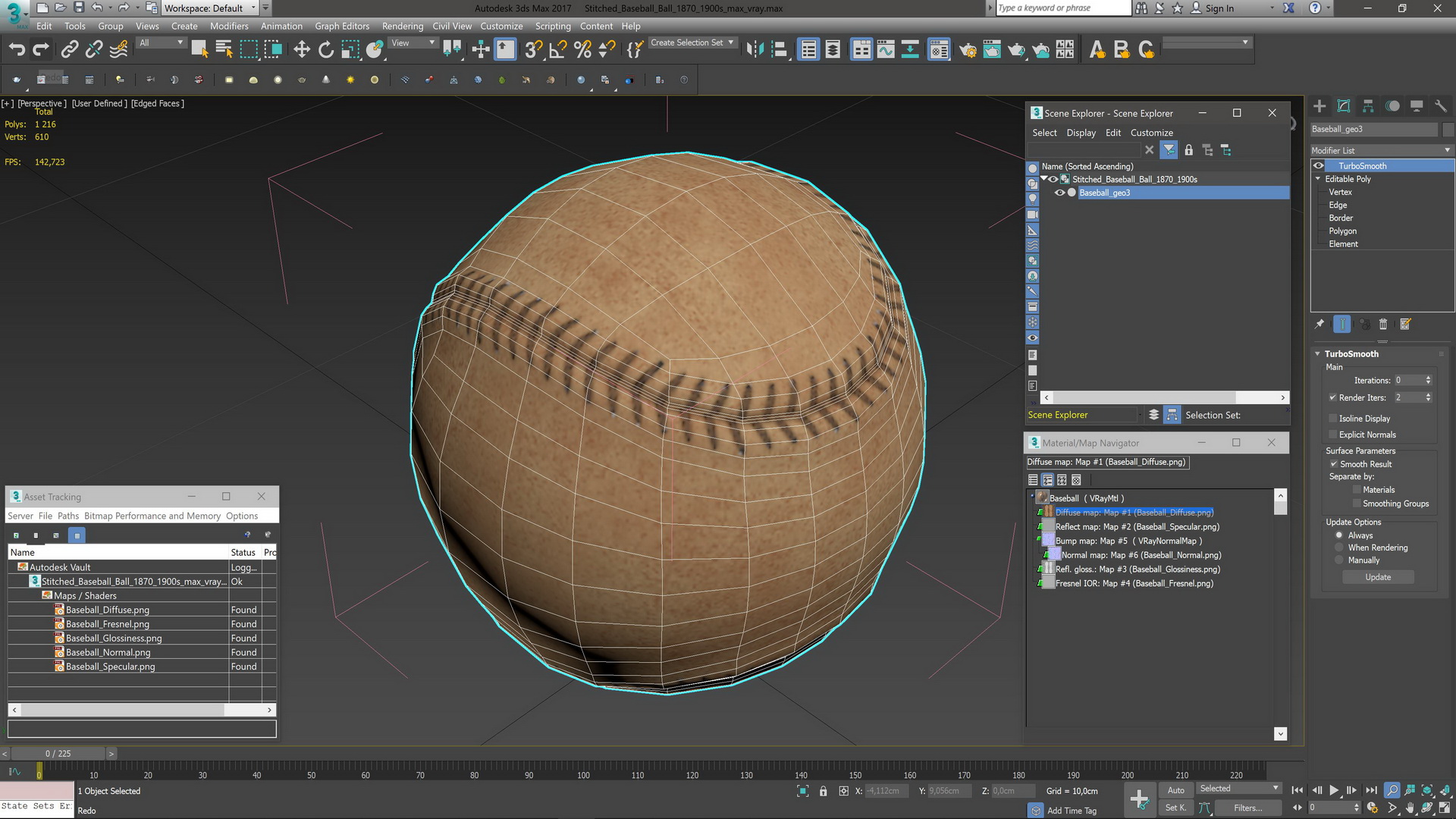Select Baseball_Diffuse.png asset in tracker
Viewport: 1456px width, 819px height.
[x=106, y=609]
